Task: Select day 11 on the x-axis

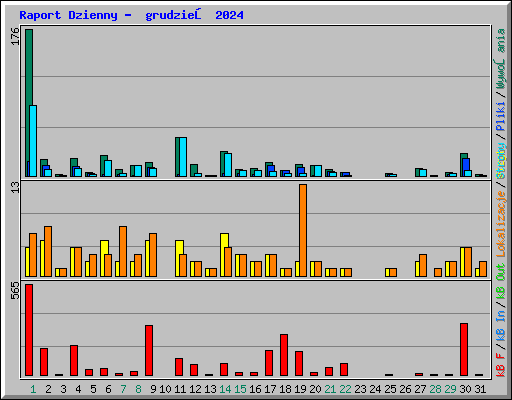Action: tap(180, 389)
